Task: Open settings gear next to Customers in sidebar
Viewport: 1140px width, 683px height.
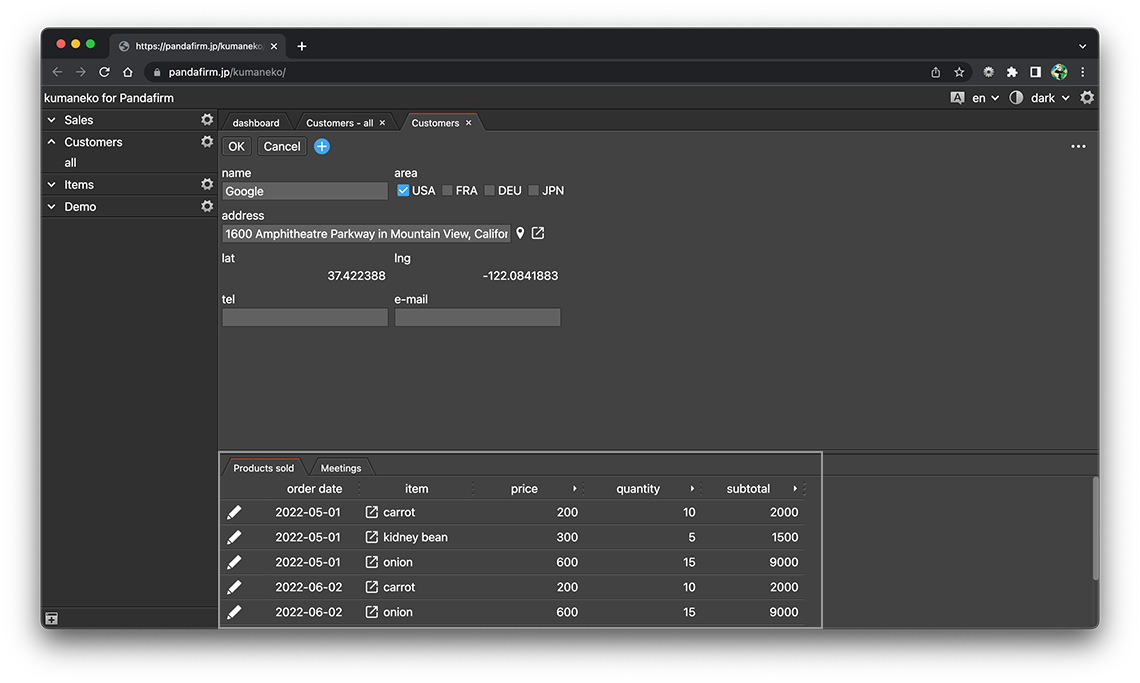Action: click(x=207, y=142)
